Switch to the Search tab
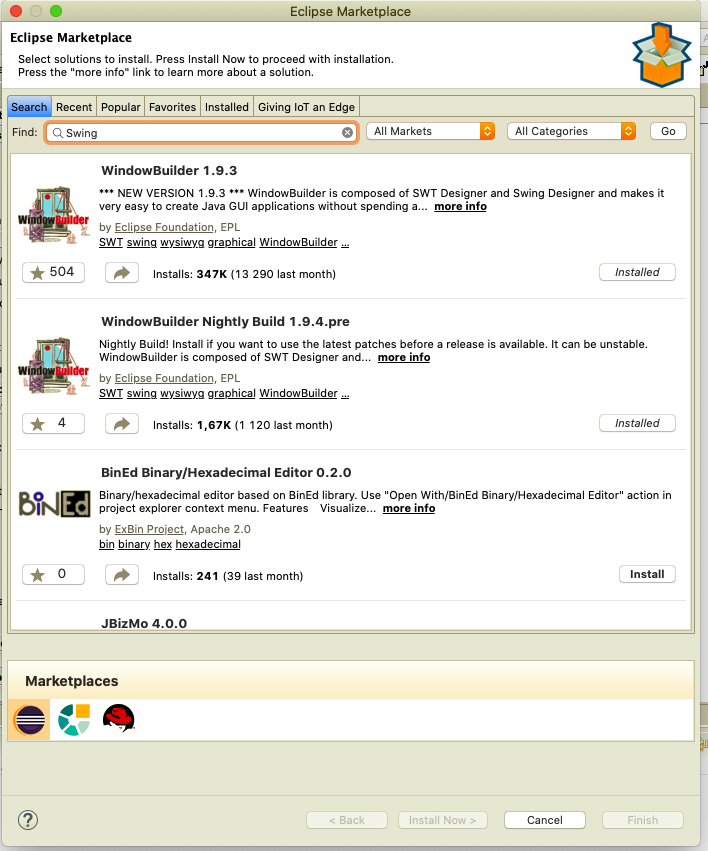This screenshot has width=708, height=851. (x=29, y=107)
